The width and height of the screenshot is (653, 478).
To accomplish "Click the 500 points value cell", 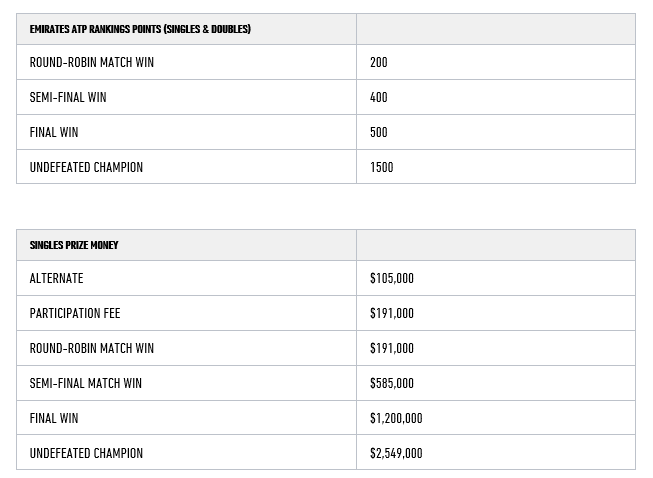I will [x=379, y=132].
